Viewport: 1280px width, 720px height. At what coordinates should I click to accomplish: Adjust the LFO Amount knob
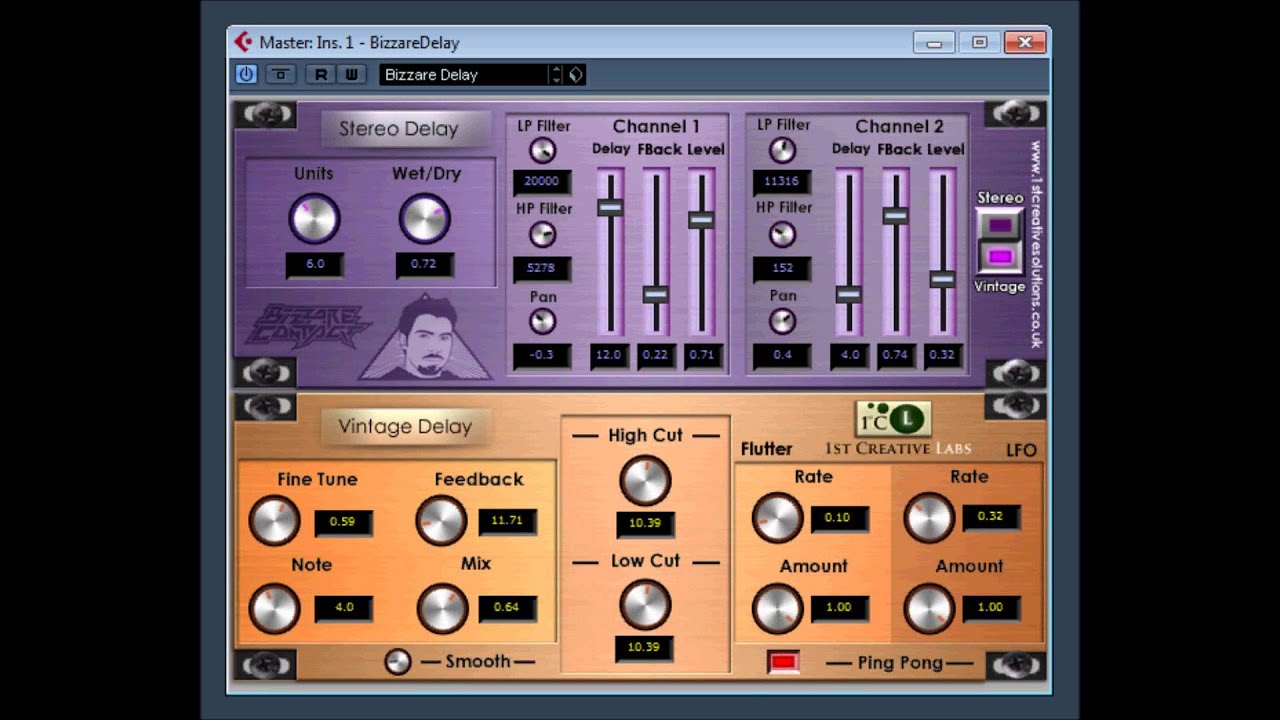point(929,608)
